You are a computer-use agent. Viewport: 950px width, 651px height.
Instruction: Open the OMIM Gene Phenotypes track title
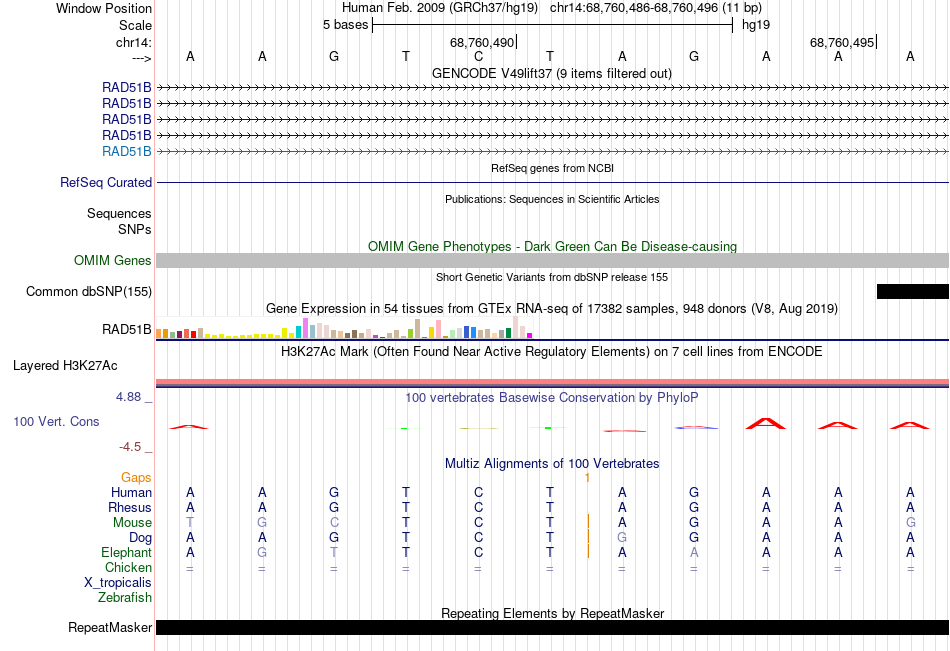(x=552, y=246)
